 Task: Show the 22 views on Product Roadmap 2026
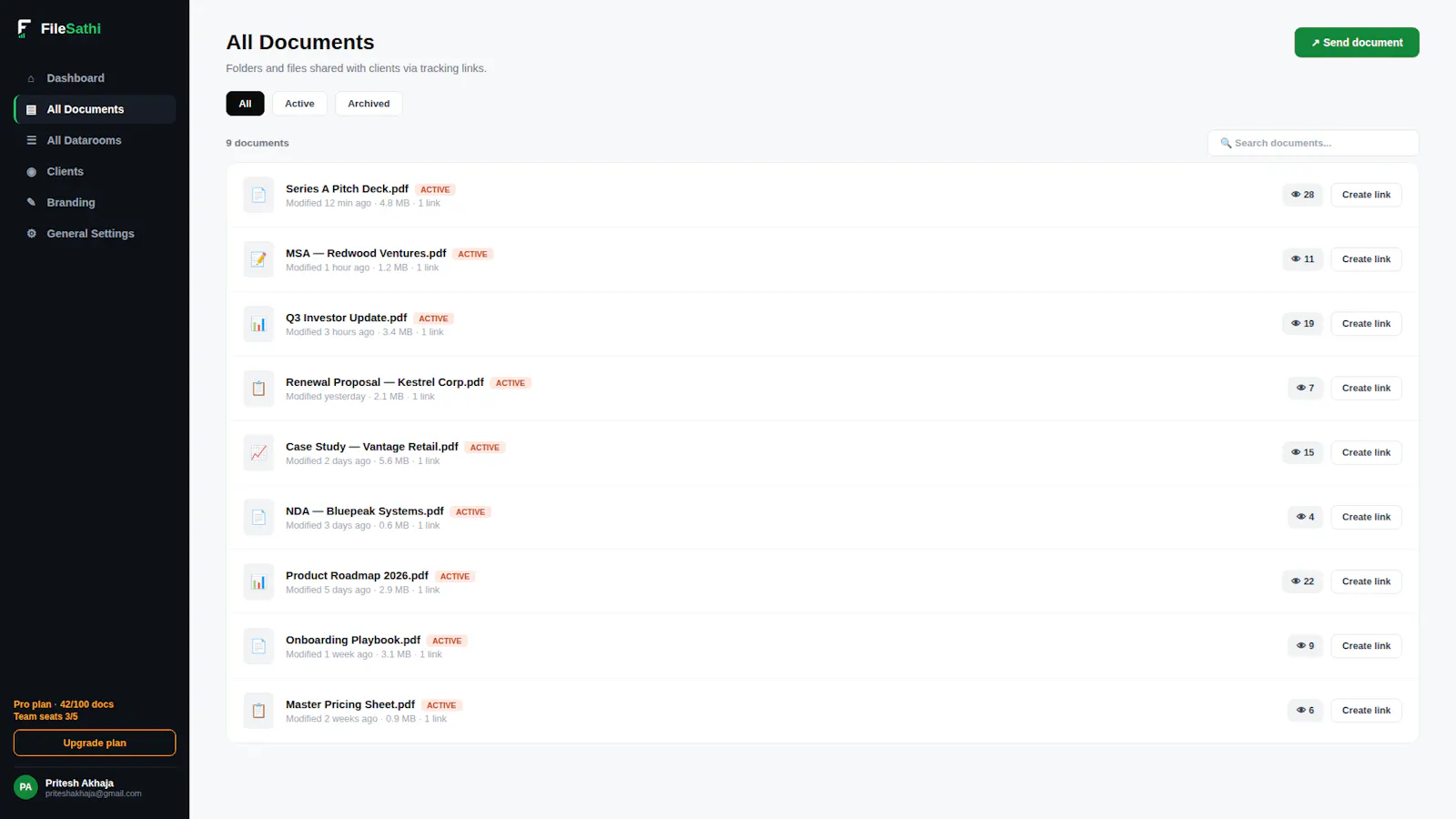[1302, 581]
